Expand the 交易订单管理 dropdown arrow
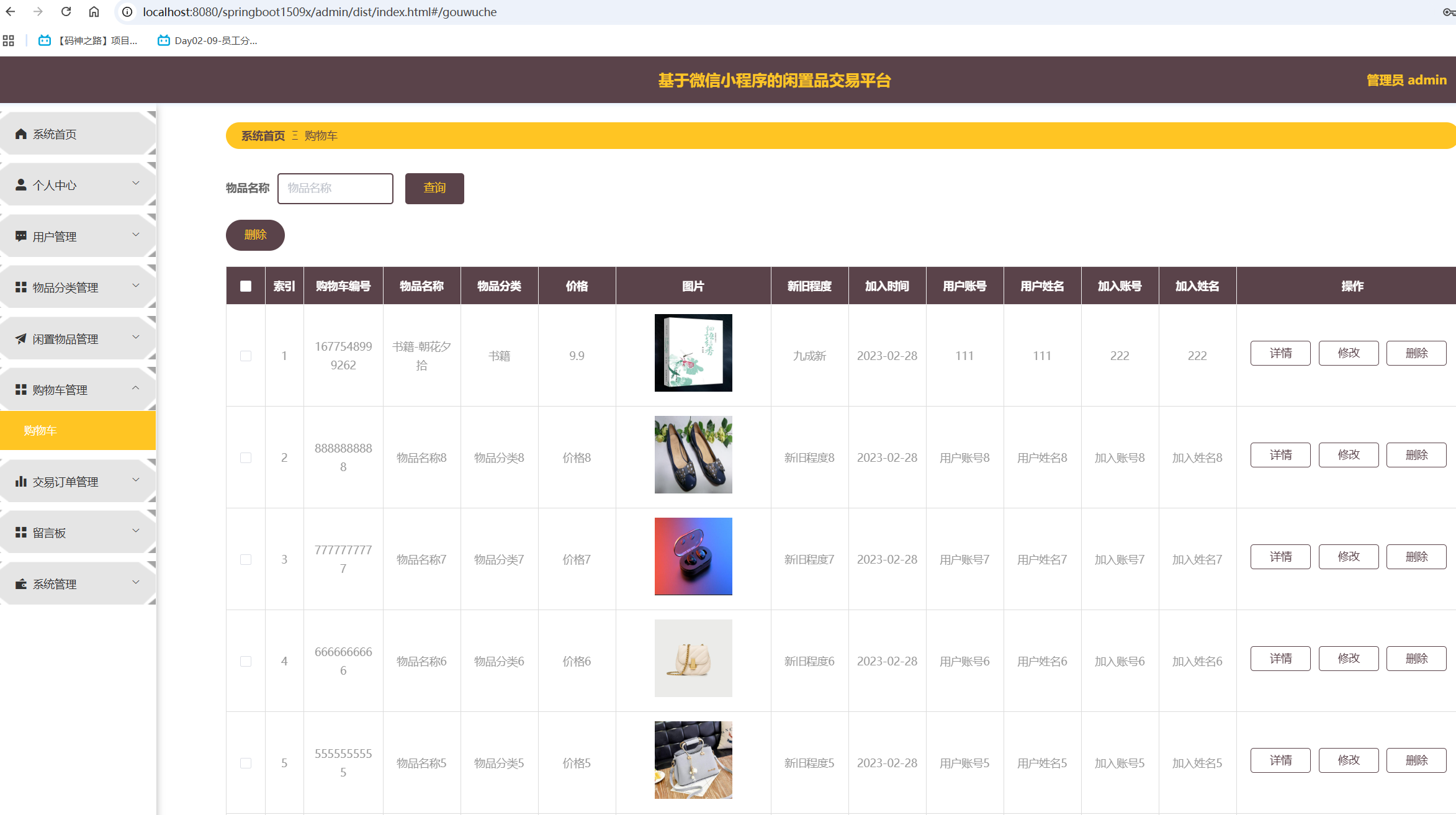 point(136,479)
